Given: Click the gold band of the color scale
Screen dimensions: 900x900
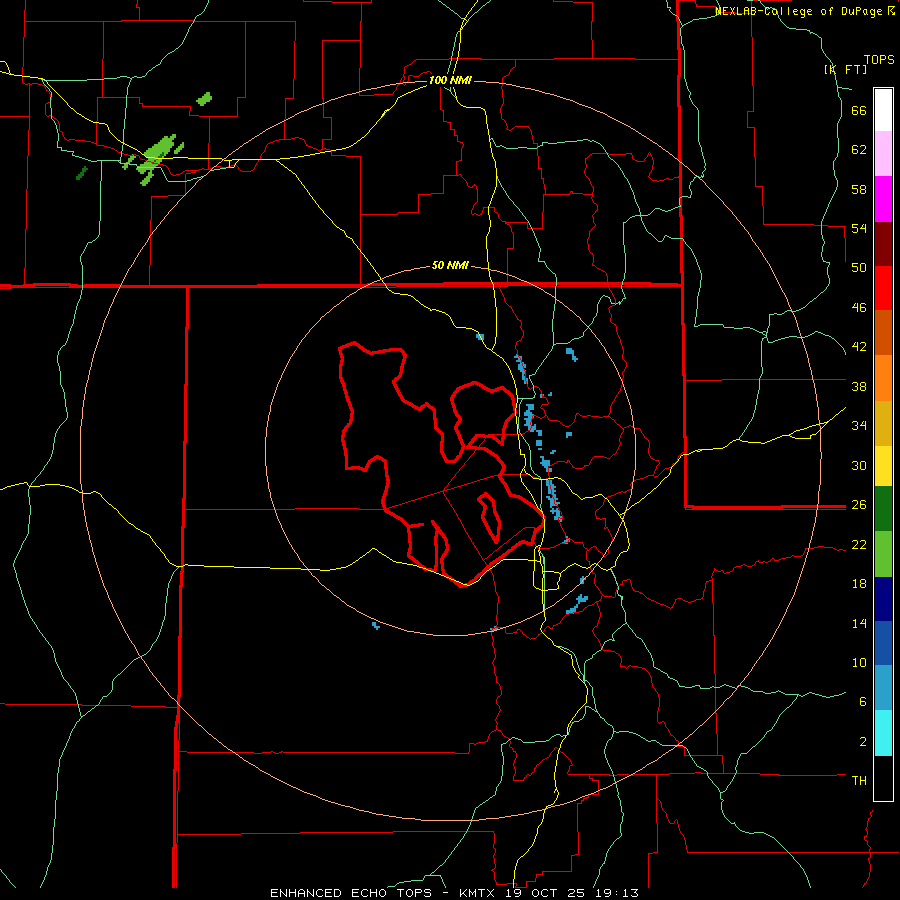Looking at the screenshot, I should tap(883, 423).
